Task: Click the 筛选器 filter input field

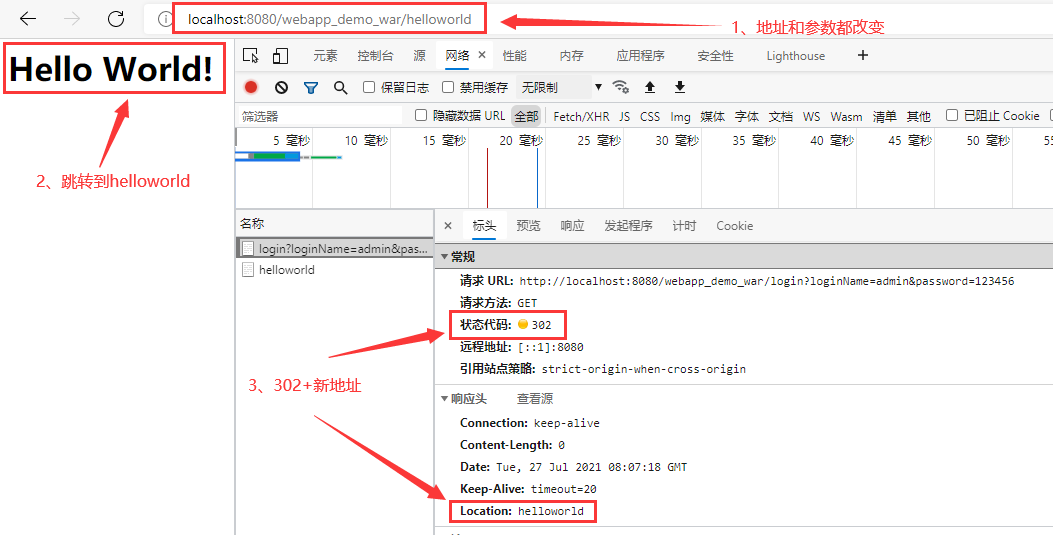Action: (320, 116)
